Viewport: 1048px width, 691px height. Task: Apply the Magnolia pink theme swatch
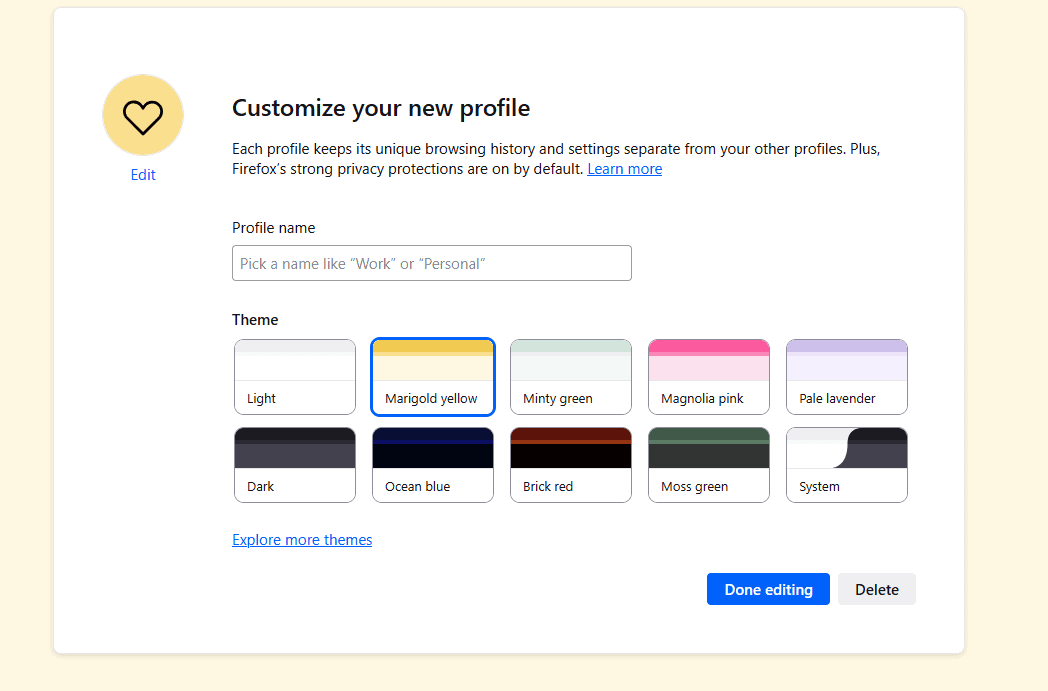click(x=709, y=377)
